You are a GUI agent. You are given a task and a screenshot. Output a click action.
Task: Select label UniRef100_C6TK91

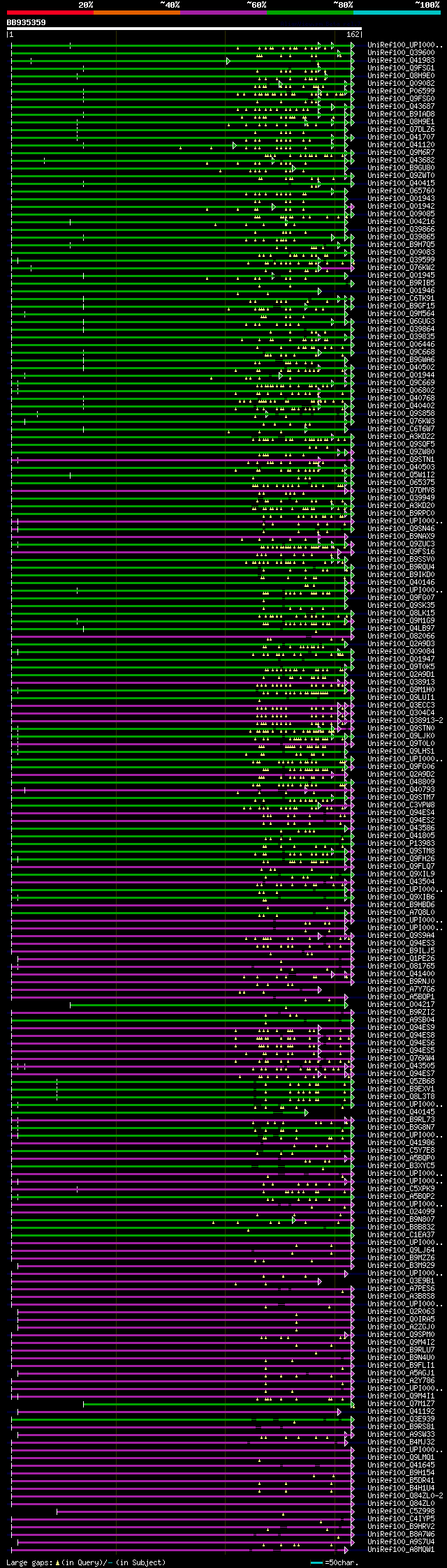401,299
